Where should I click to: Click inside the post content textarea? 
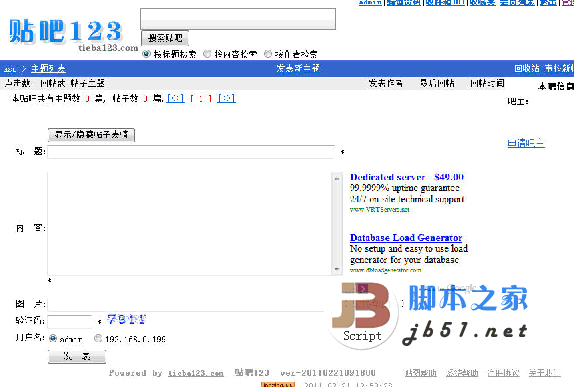pos(190,224)
